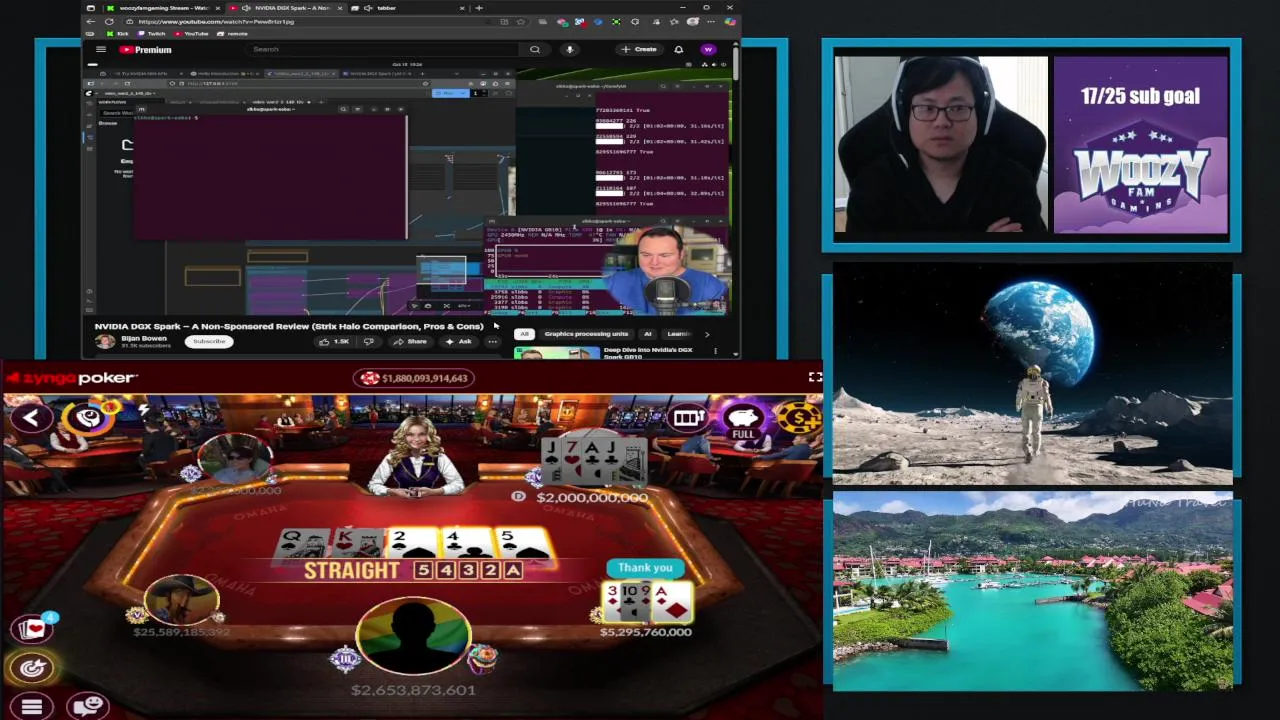The height and width of the screenshot is (720, 1280).
Task: Click the YouTube Create button
Action: [639, 49]
